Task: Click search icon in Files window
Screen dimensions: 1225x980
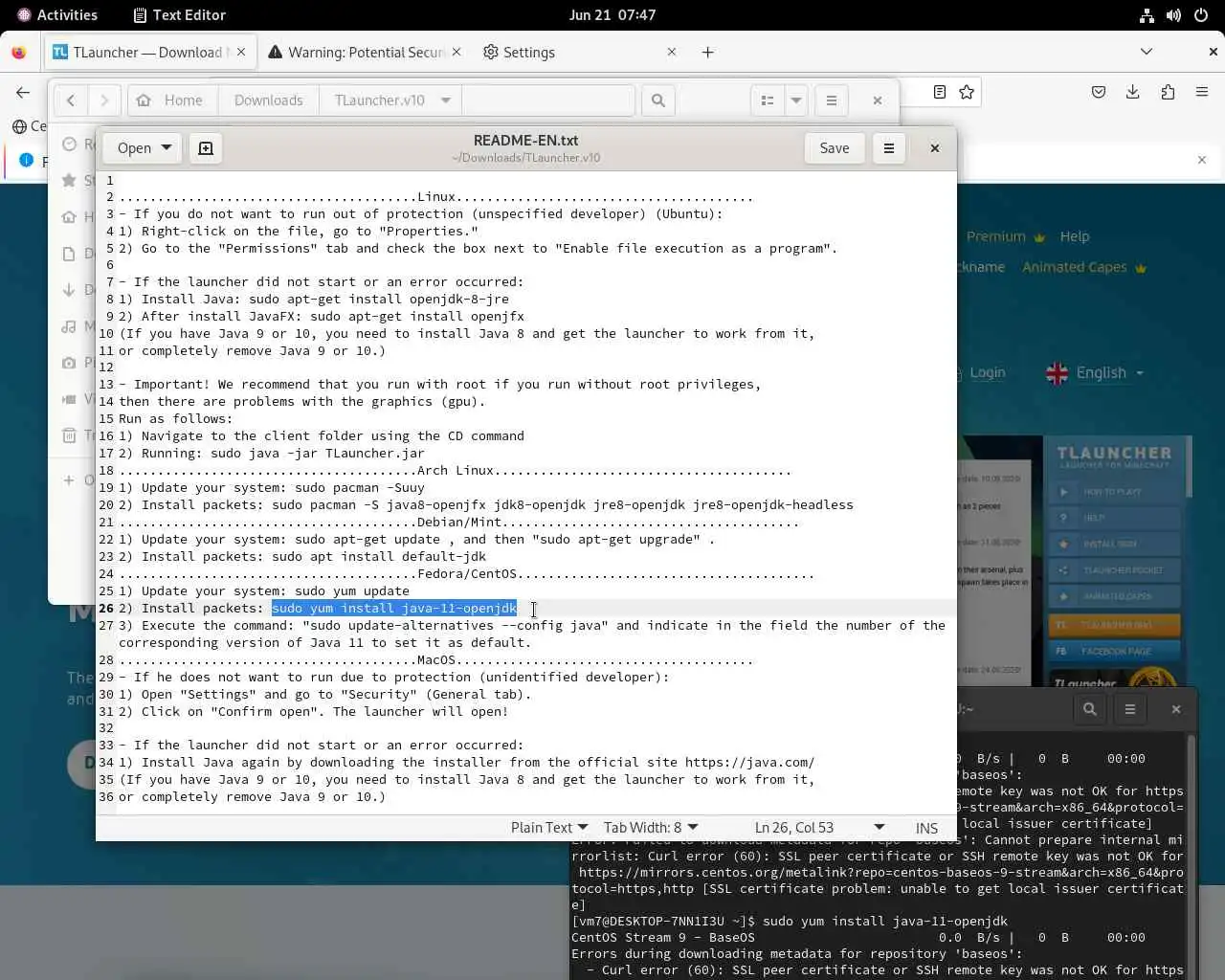Action: 658,100
